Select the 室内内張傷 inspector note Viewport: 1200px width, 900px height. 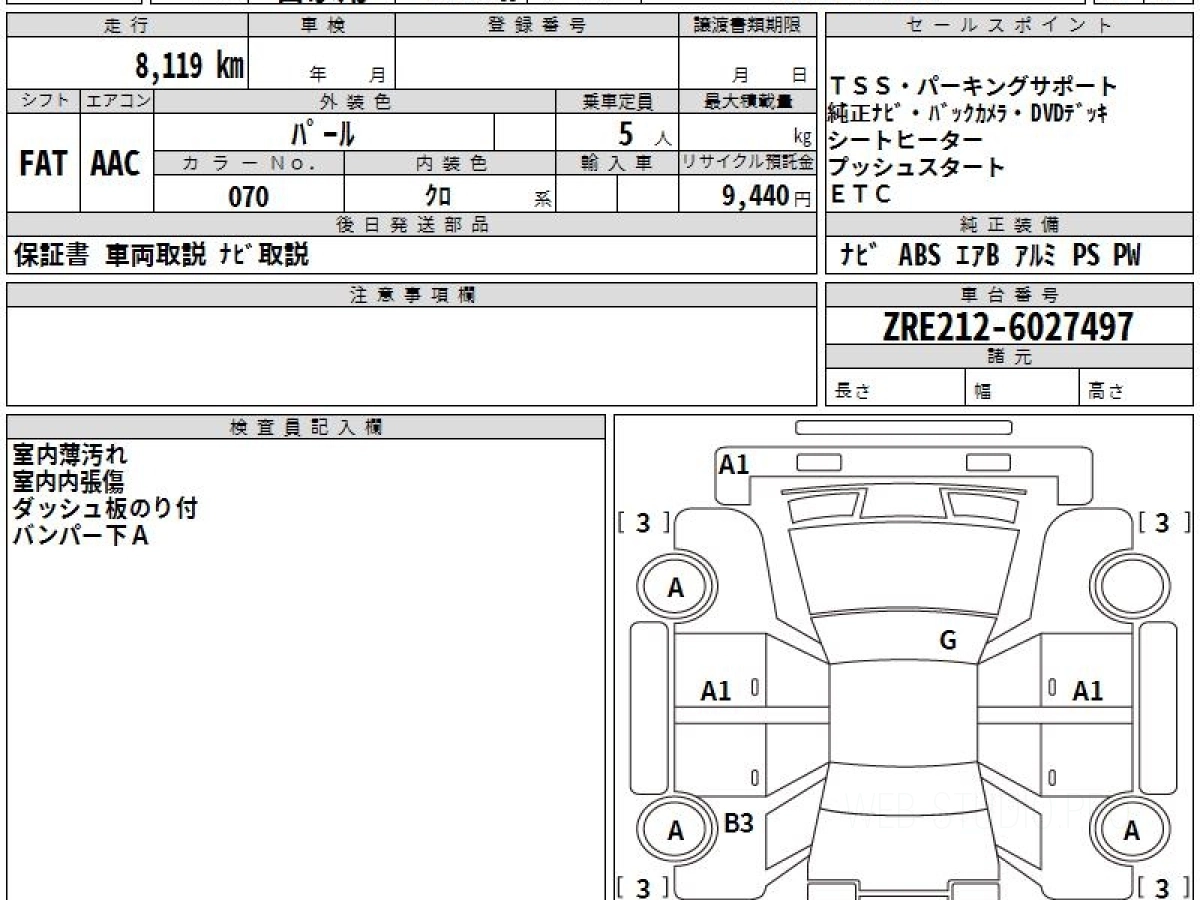pyautogui.click(x=69, y=481)
